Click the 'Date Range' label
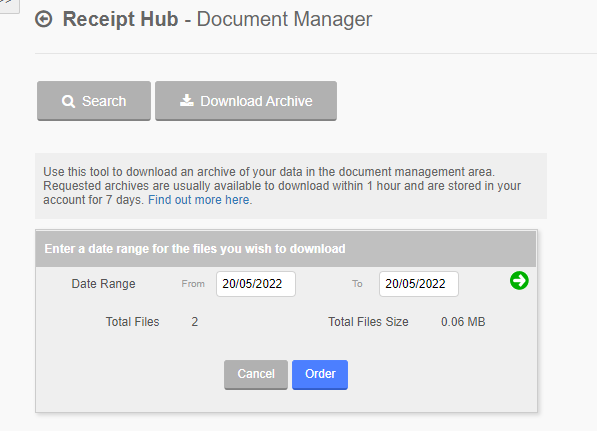Image resolution: width=597 pixels, height=431 pixels. pos(104,284)
